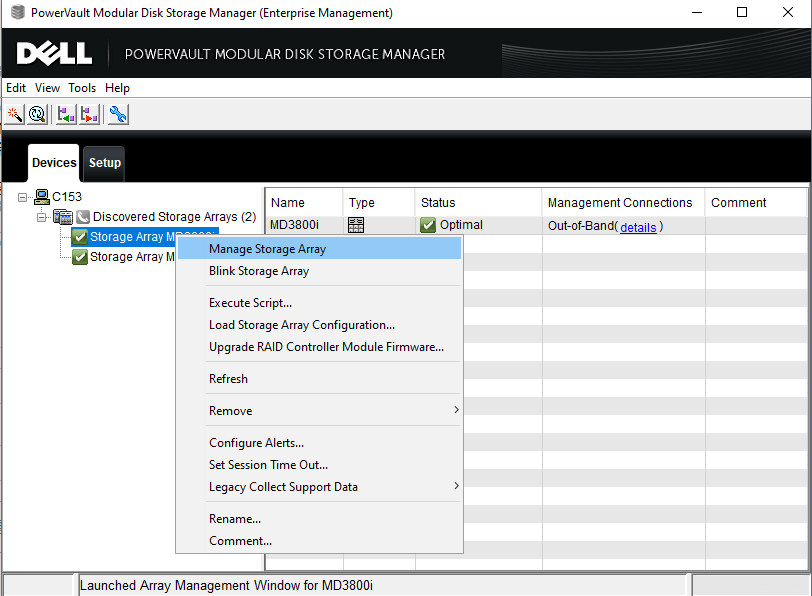Select Upgrade RAID Controller Module Firmware...

pyautogui.click(x=319, y=347)
